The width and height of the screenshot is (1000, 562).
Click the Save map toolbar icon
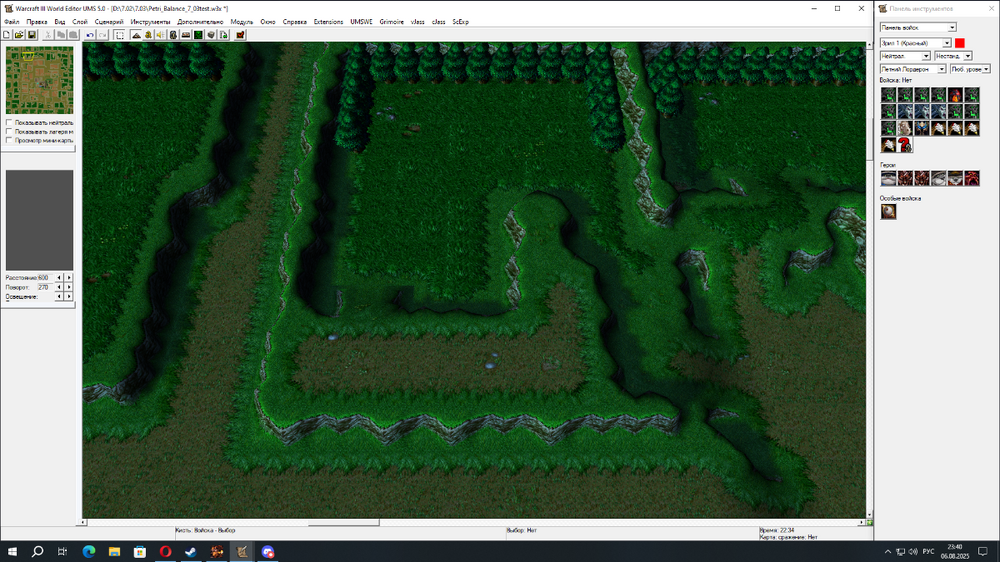32,35
